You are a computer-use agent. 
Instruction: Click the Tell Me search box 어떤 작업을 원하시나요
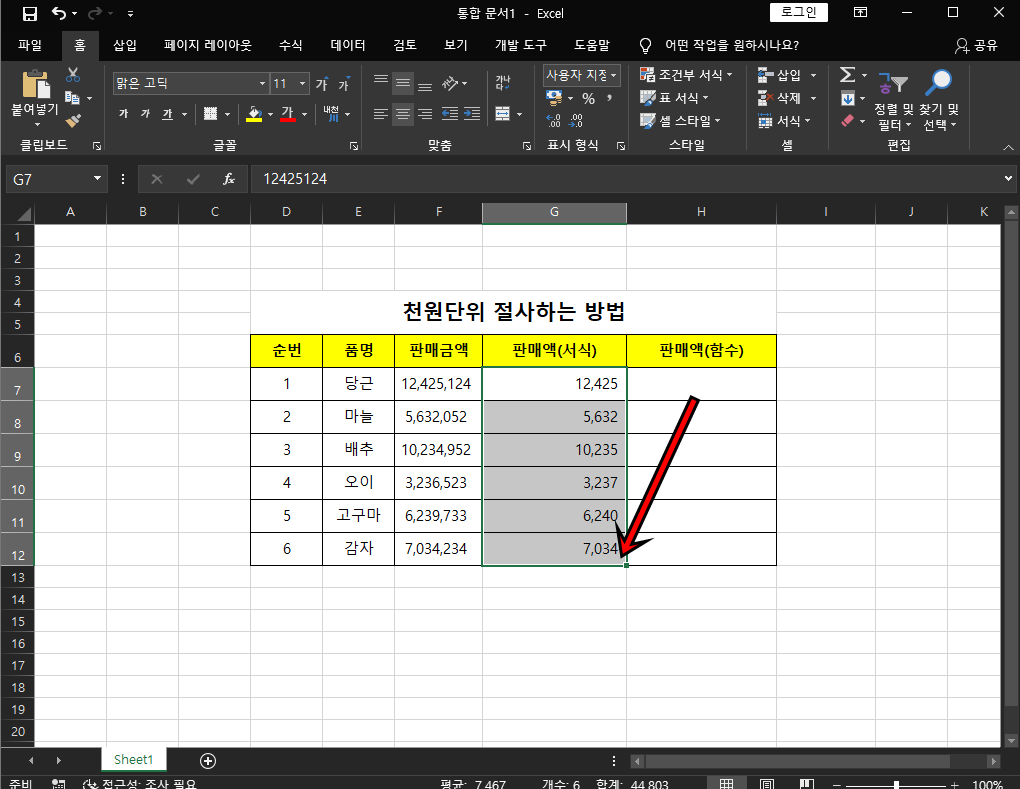(x=731, y=46)
